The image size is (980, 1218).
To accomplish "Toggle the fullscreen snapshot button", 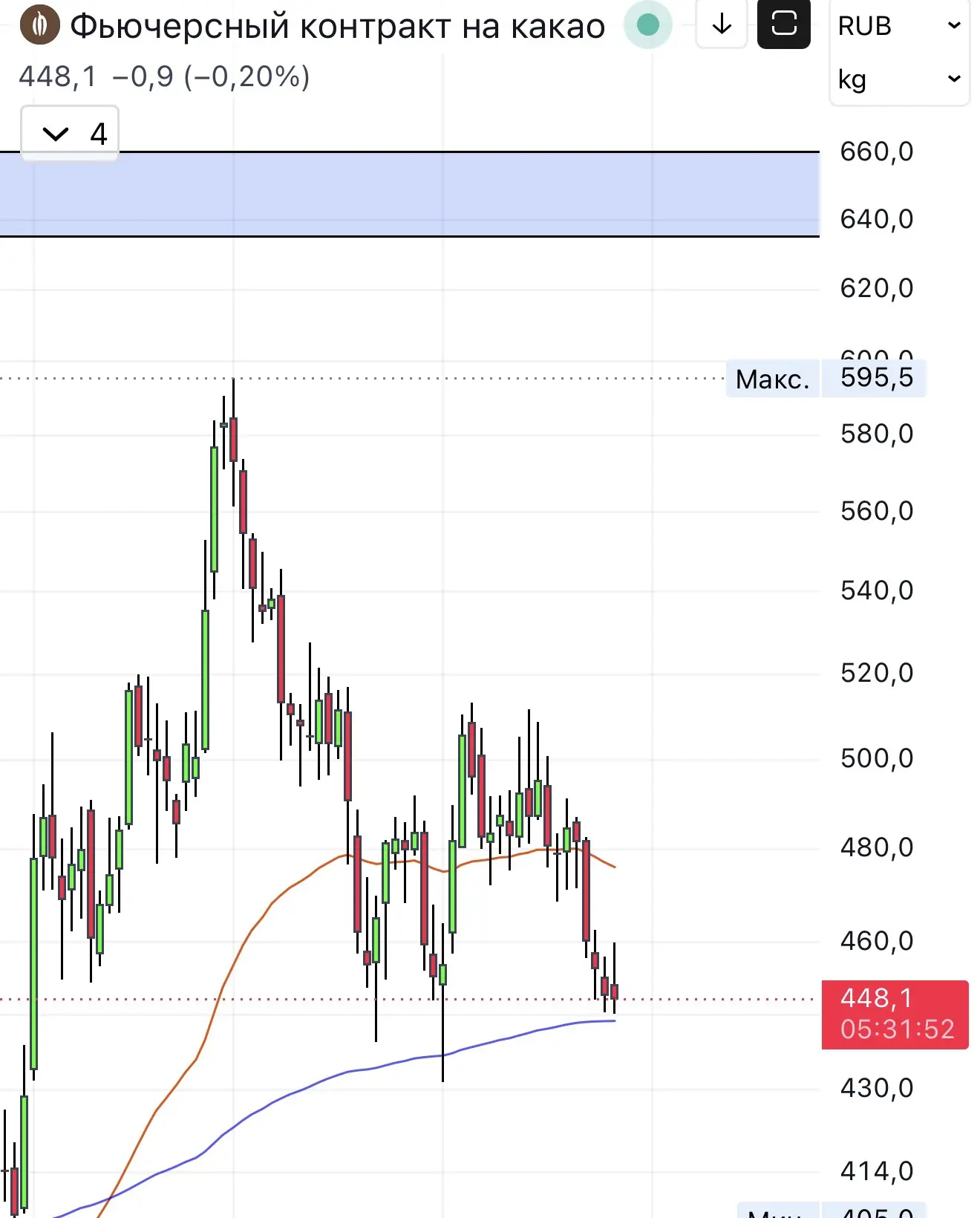I will click(784, 25).
